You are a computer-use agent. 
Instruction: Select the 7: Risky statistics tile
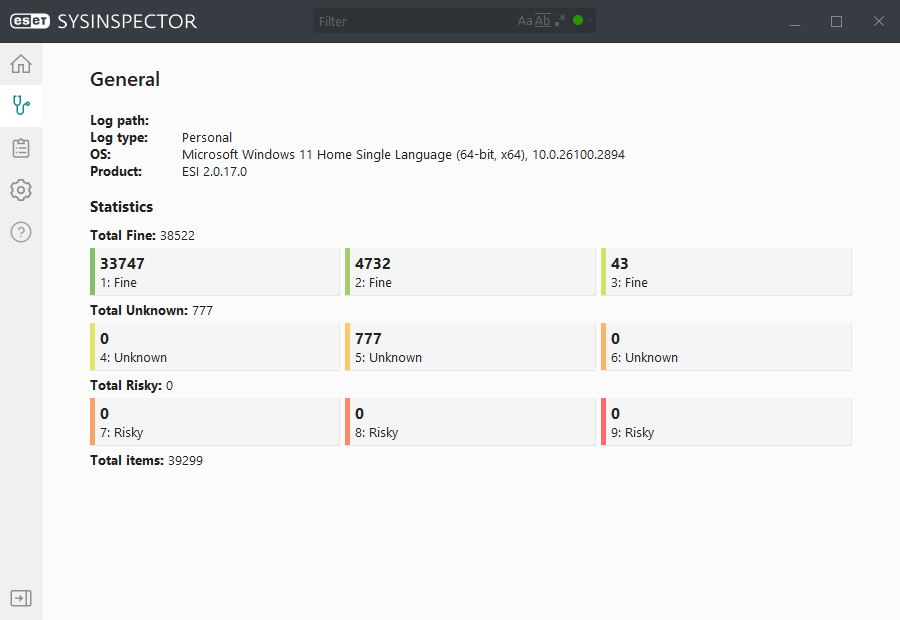point(215,422)
